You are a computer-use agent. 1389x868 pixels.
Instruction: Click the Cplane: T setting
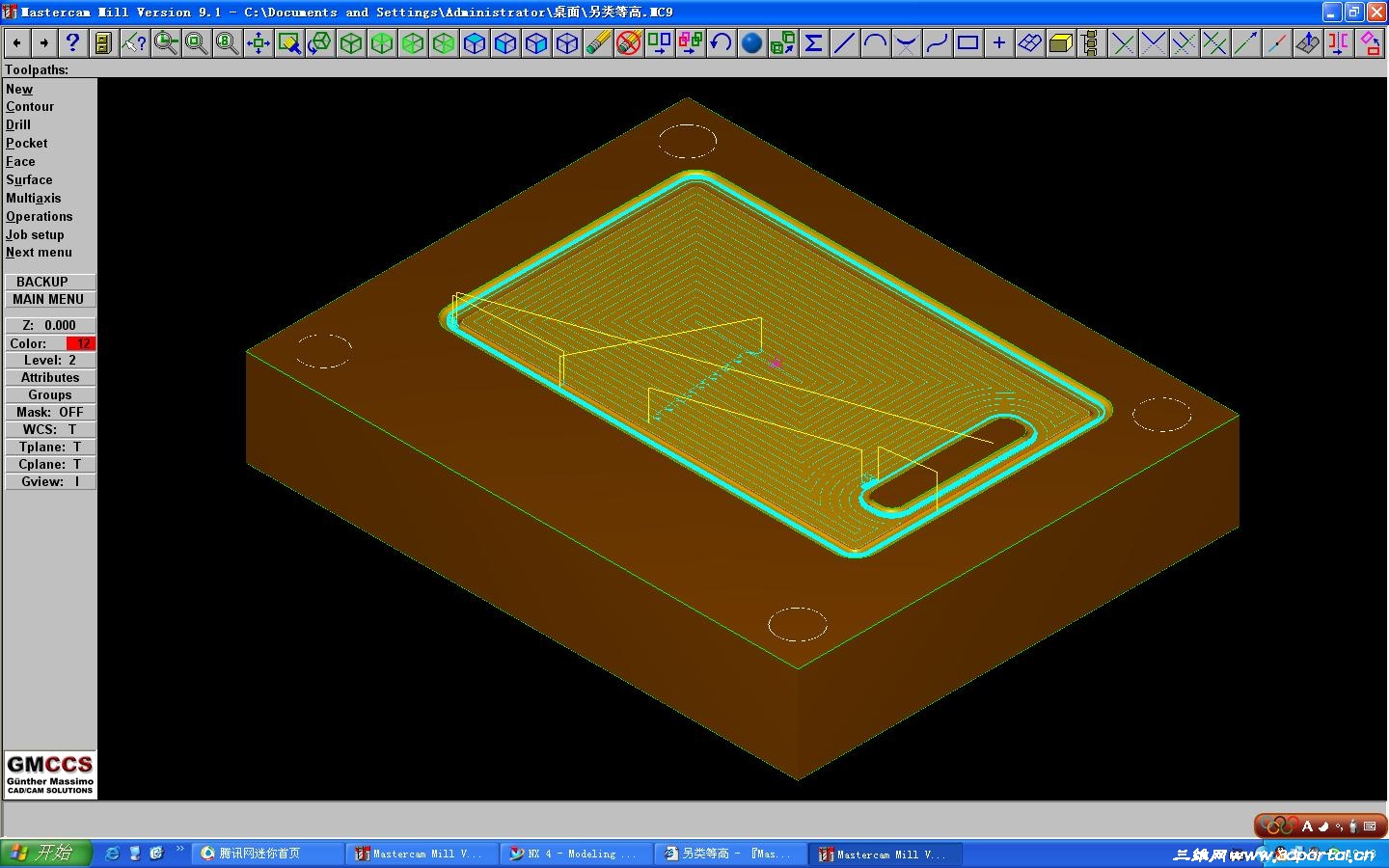(x=50, y=464)
